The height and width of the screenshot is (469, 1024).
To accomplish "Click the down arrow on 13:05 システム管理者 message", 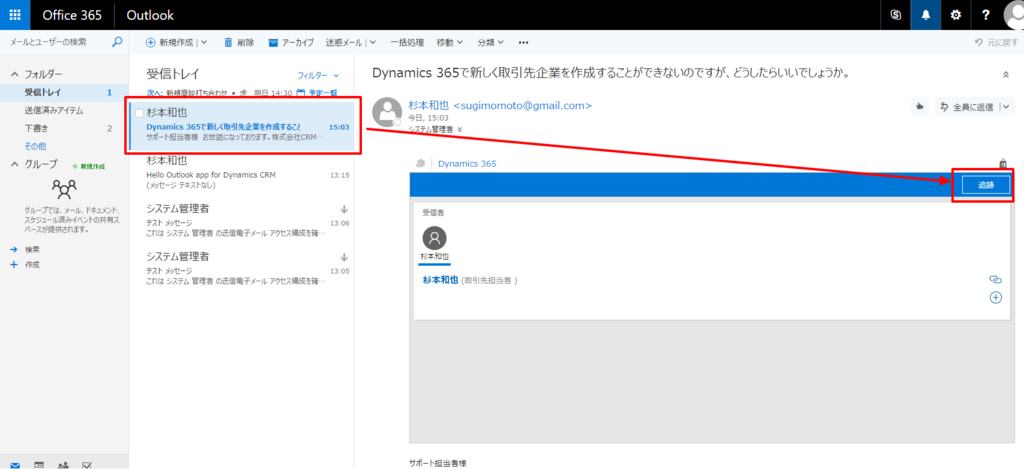I will tap(344, 257).
